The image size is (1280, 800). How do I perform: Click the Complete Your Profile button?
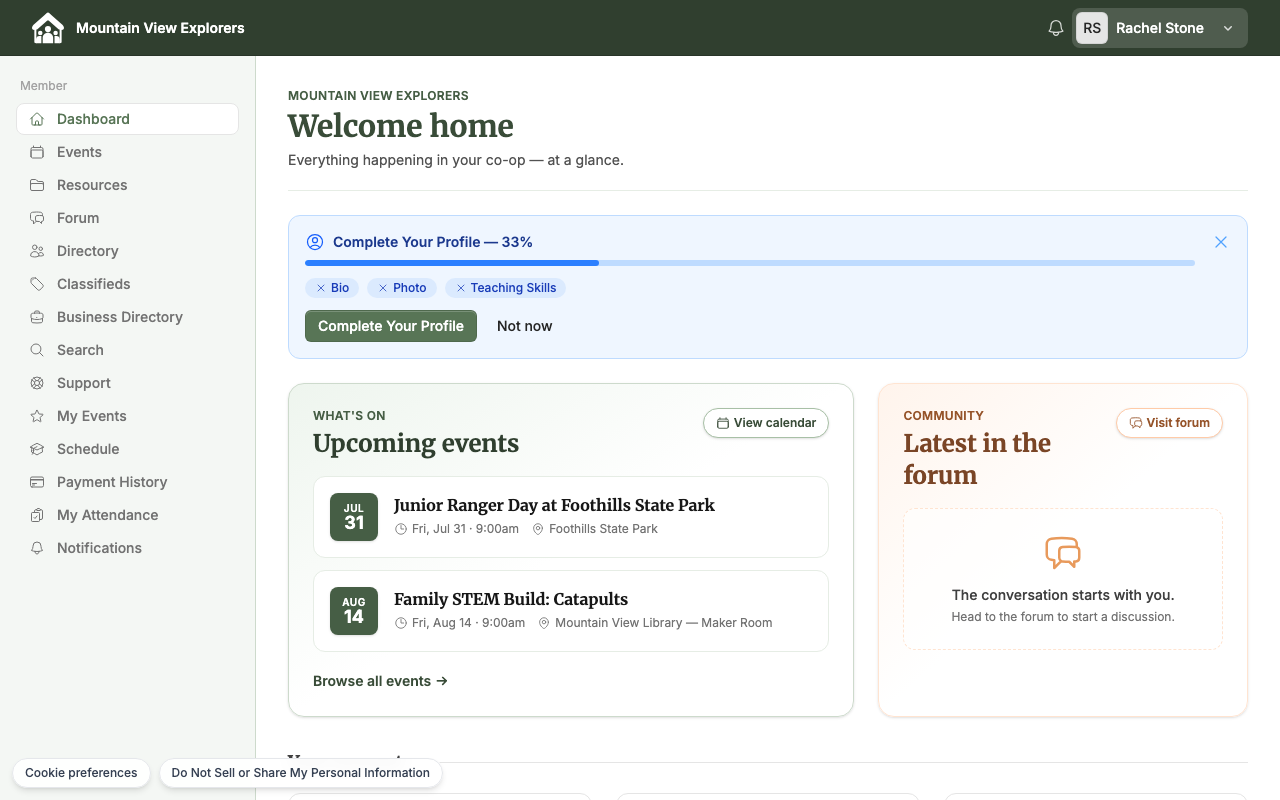[x=391, y=326]
